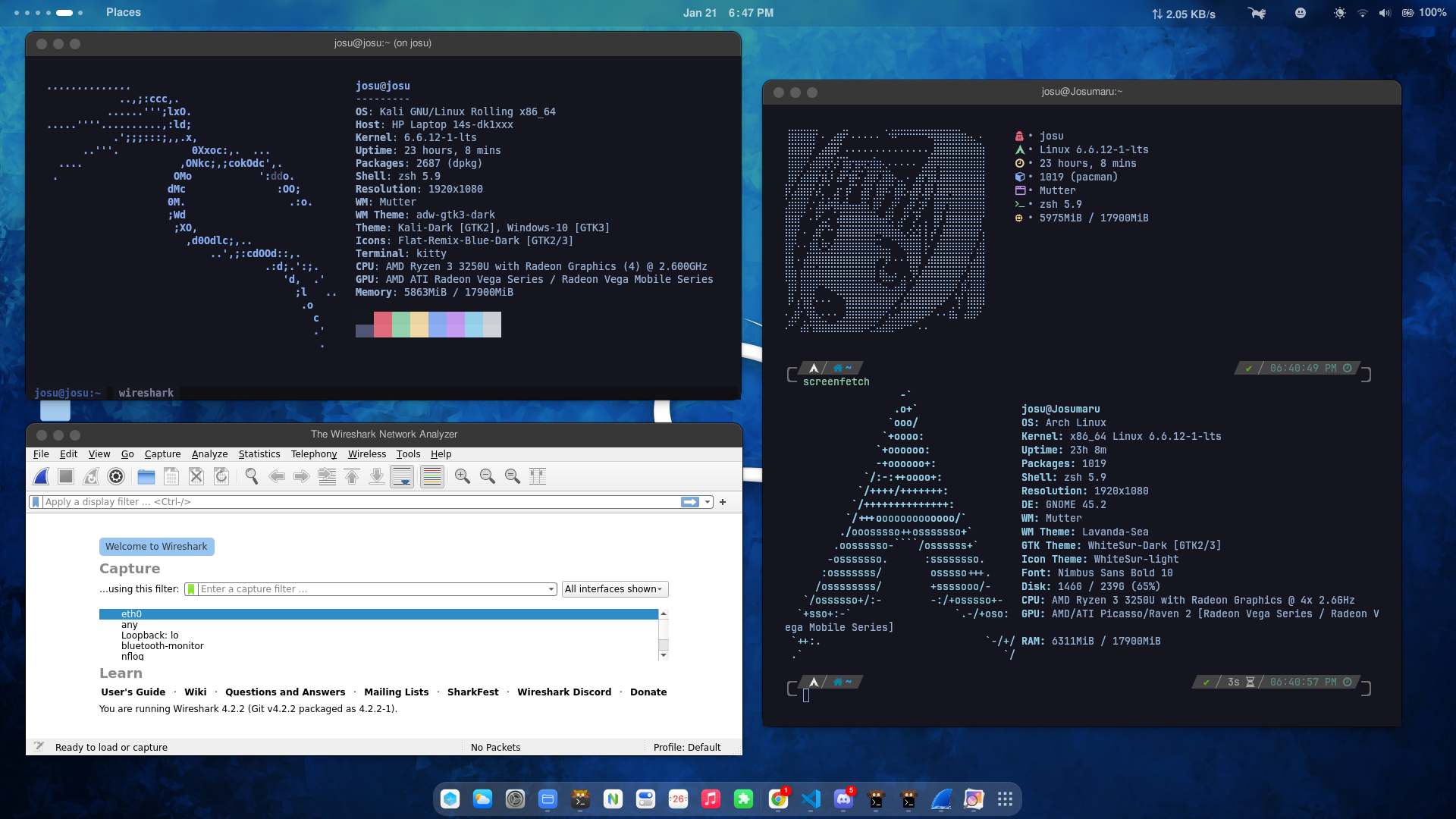Click the expert info icon in status bar
The image size is (1456, 819).
pos(39,747)
